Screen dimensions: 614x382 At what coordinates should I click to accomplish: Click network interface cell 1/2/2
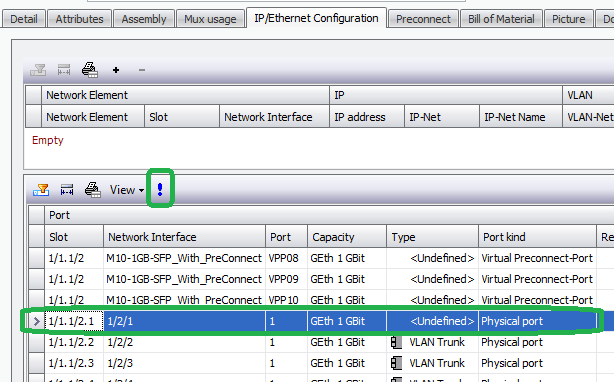point(184,342)
